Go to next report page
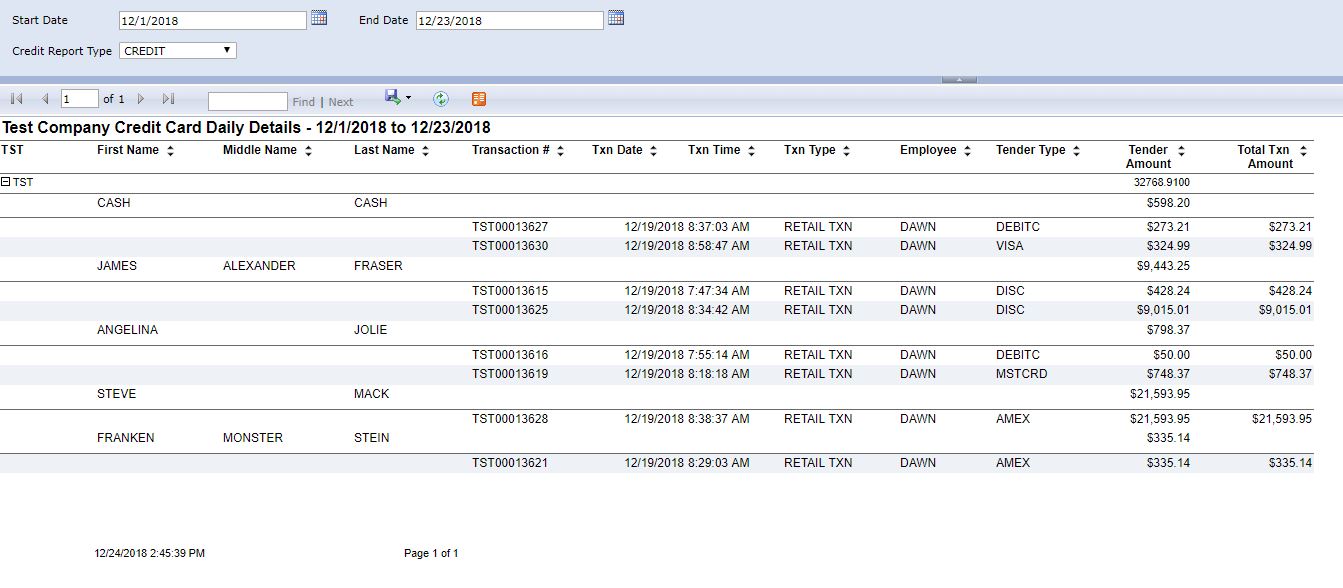 tap(141, 99)
